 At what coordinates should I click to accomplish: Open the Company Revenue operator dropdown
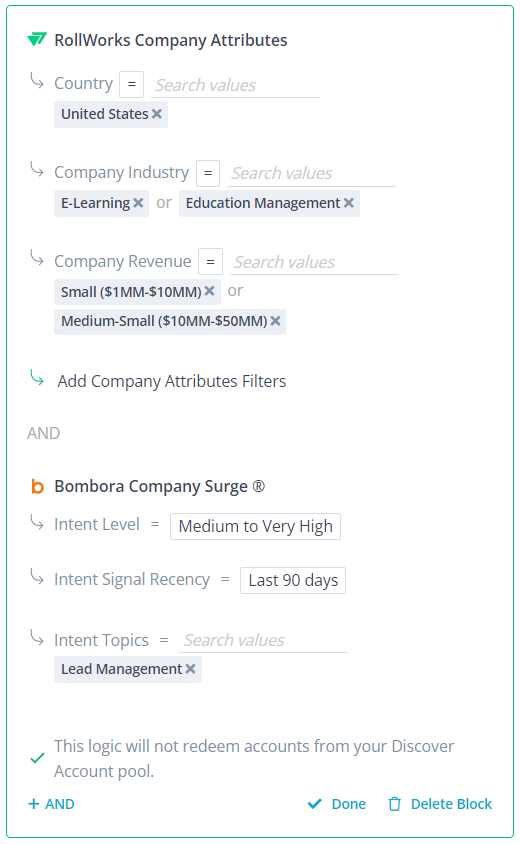tap(210, 262)
